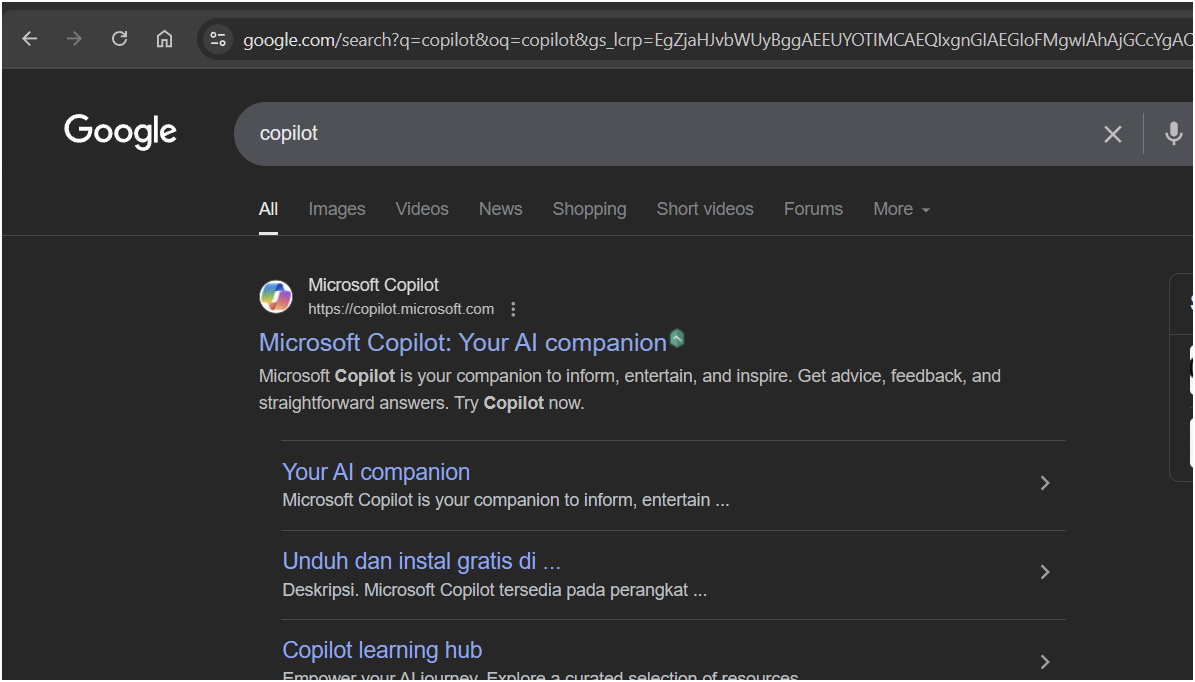
Task: Expand the Unduh dan instal gratis arrow
Action: (x=1045, y=572)
